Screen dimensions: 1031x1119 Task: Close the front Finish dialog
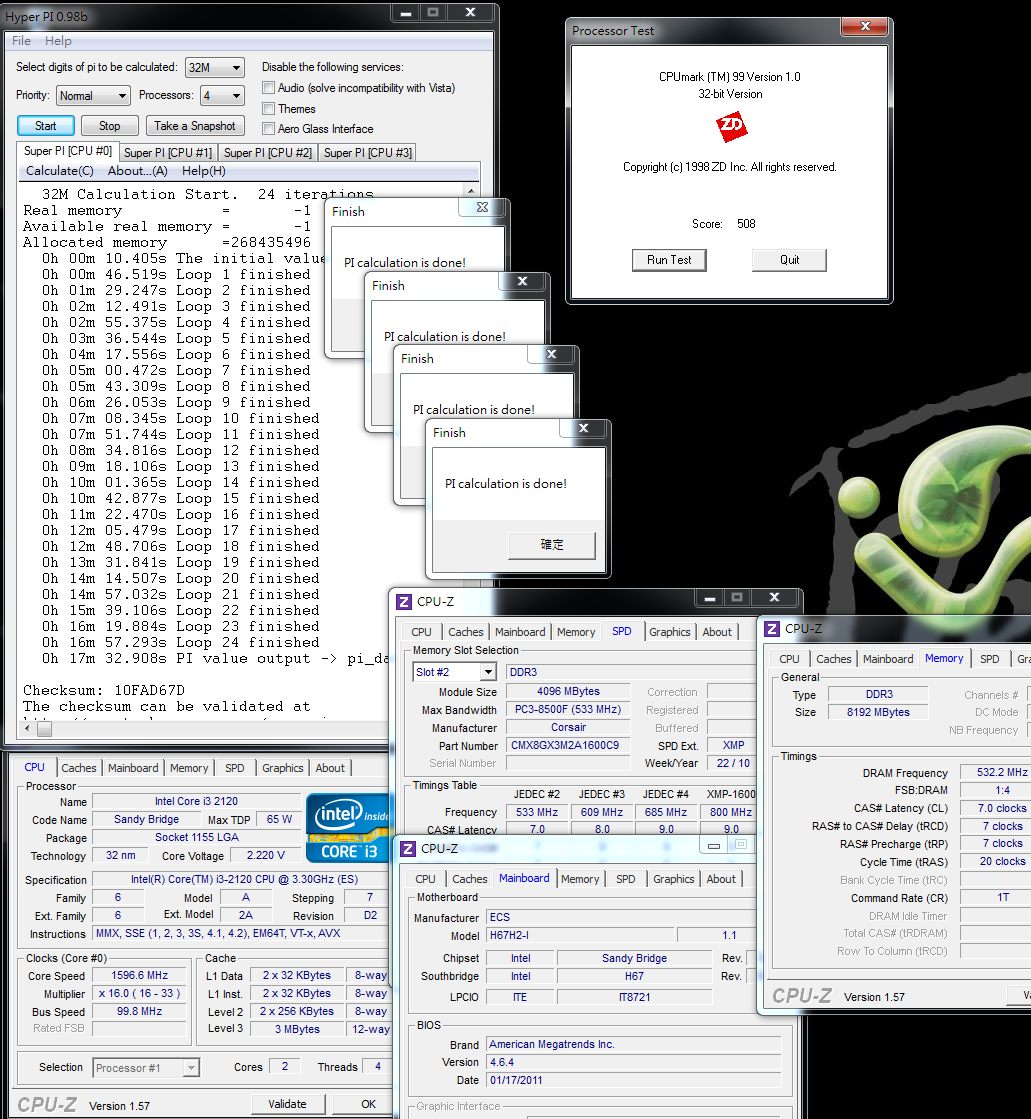click(x=584, y=428)
